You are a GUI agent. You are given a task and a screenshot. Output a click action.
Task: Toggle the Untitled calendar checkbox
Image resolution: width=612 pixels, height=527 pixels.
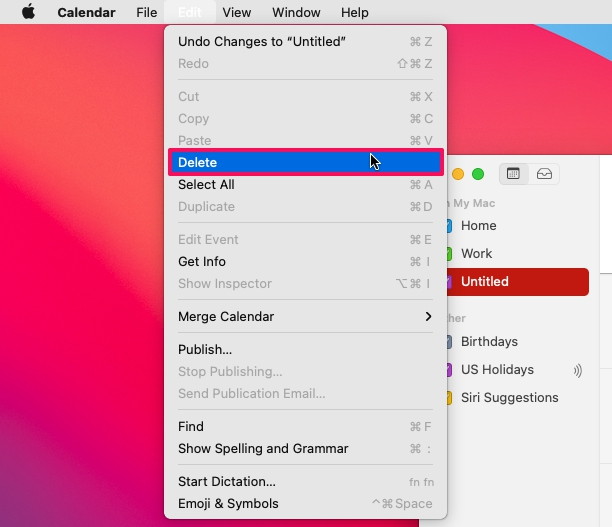tap(449, 282)
